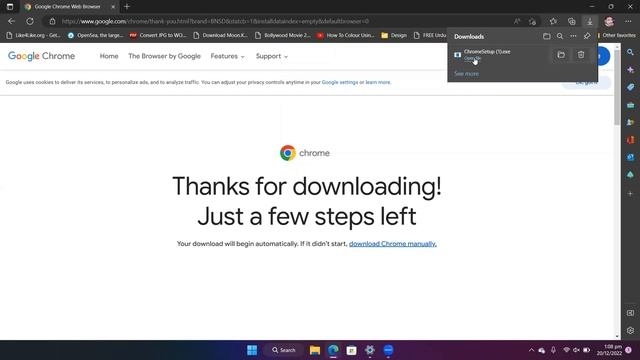Click See more in Downloads panel
640x360 pixels.
[466, 73]
